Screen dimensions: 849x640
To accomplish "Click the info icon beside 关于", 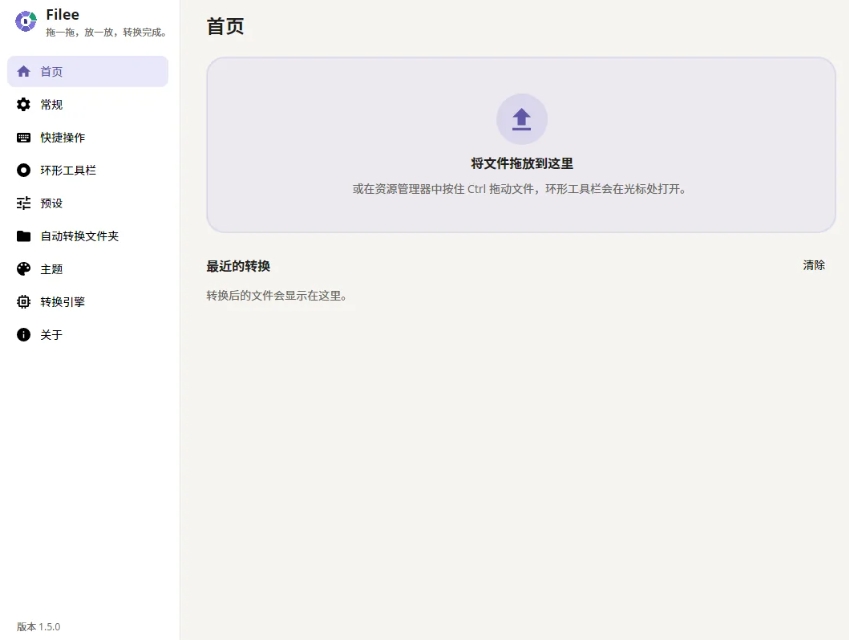I will [x=23, y=335].
